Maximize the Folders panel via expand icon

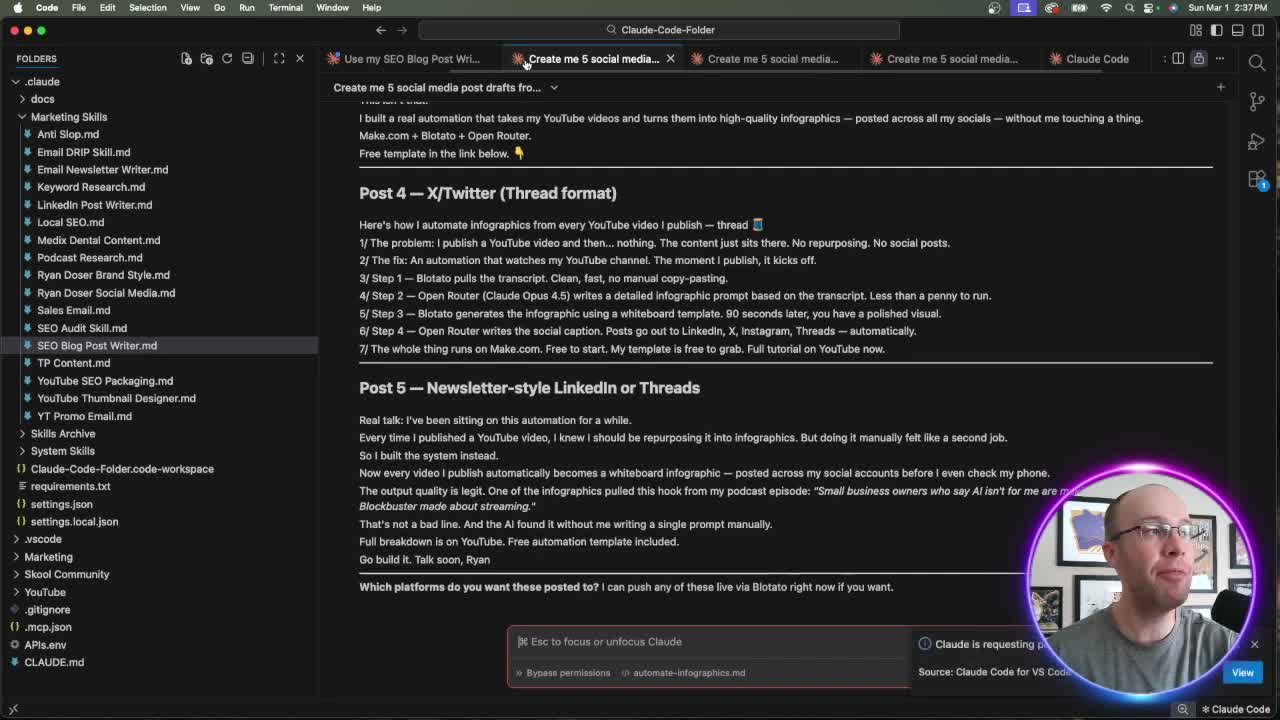[279, 58]
